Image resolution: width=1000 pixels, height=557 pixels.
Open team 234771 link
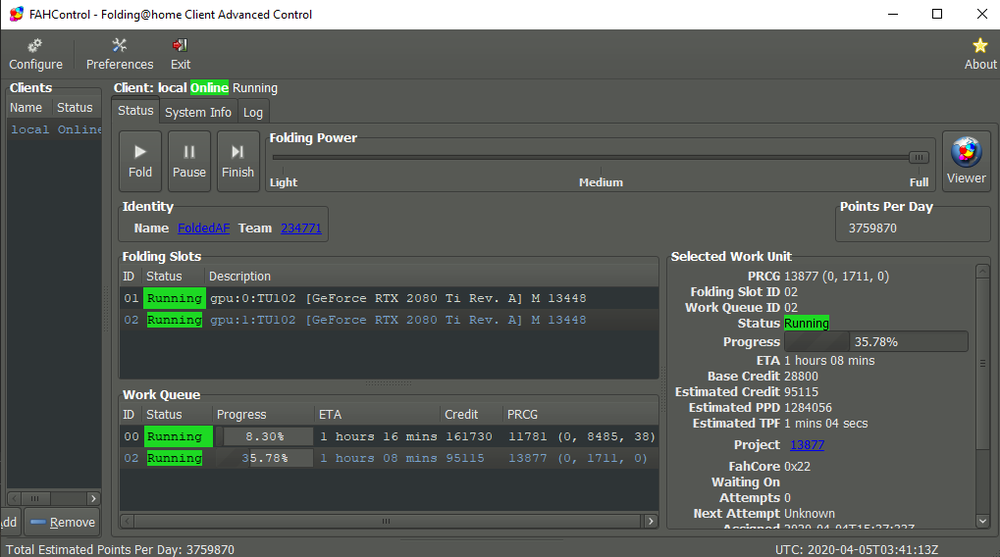(x=301, y=228)
